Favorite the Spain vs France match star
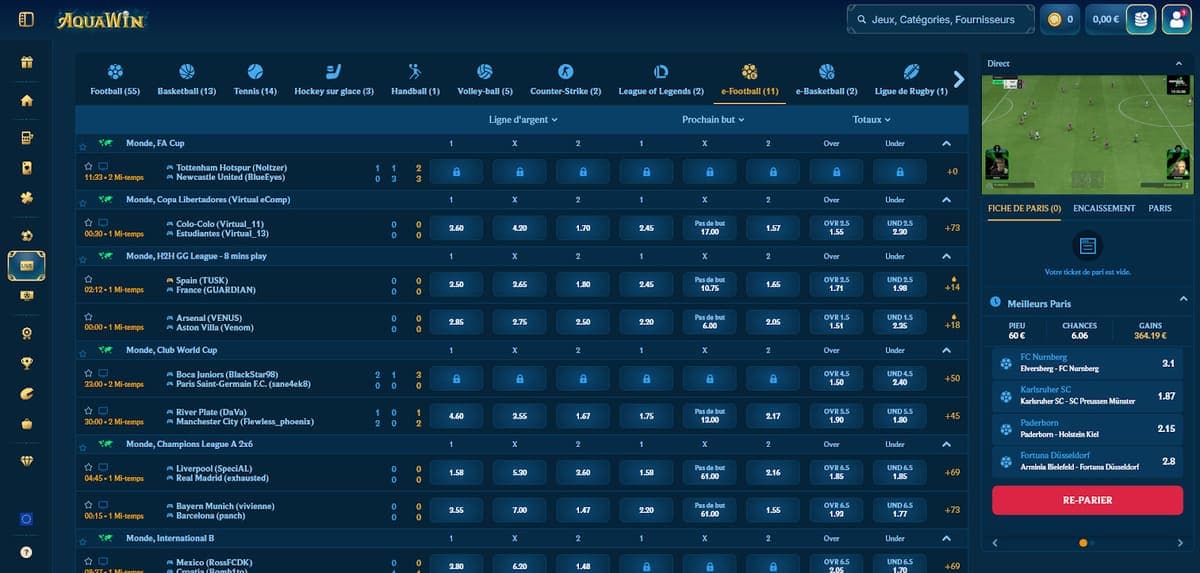 88,279
